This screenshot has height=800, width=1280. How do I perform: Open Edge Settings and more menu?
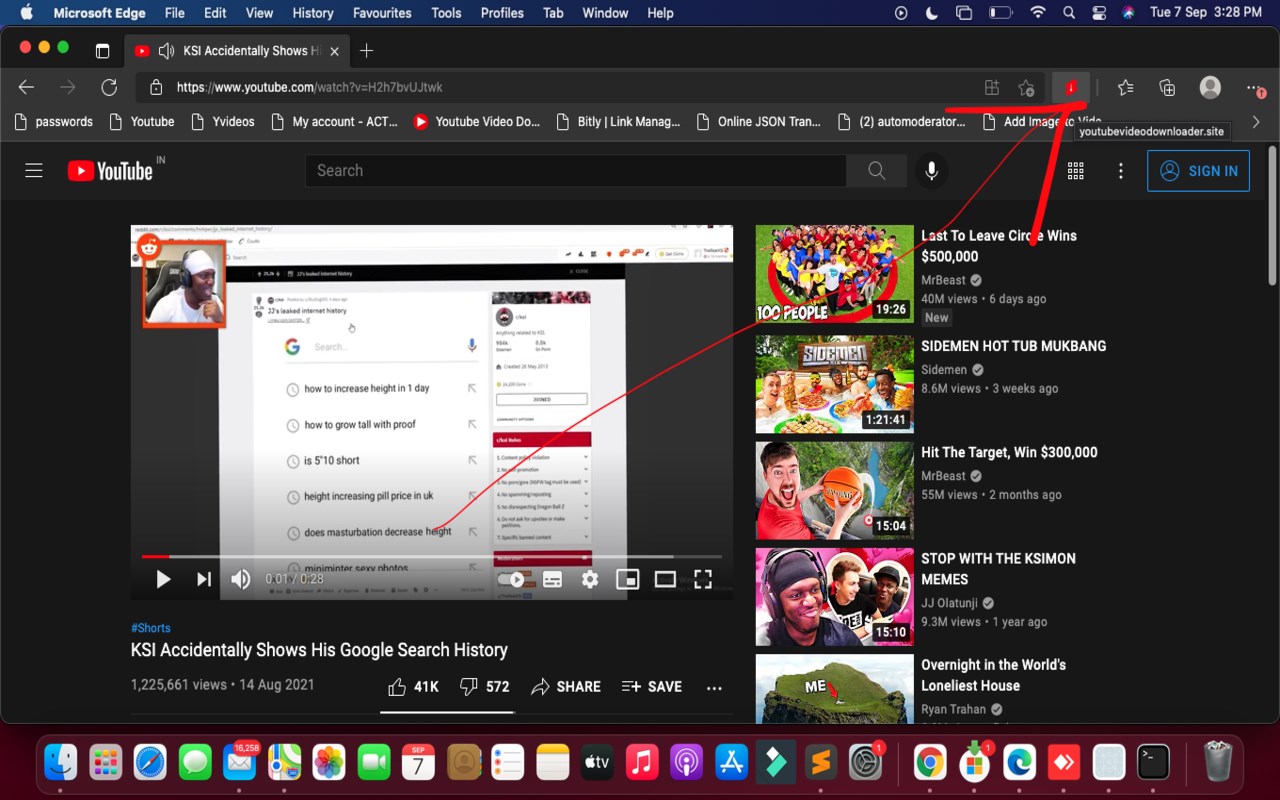[1251, 87]
